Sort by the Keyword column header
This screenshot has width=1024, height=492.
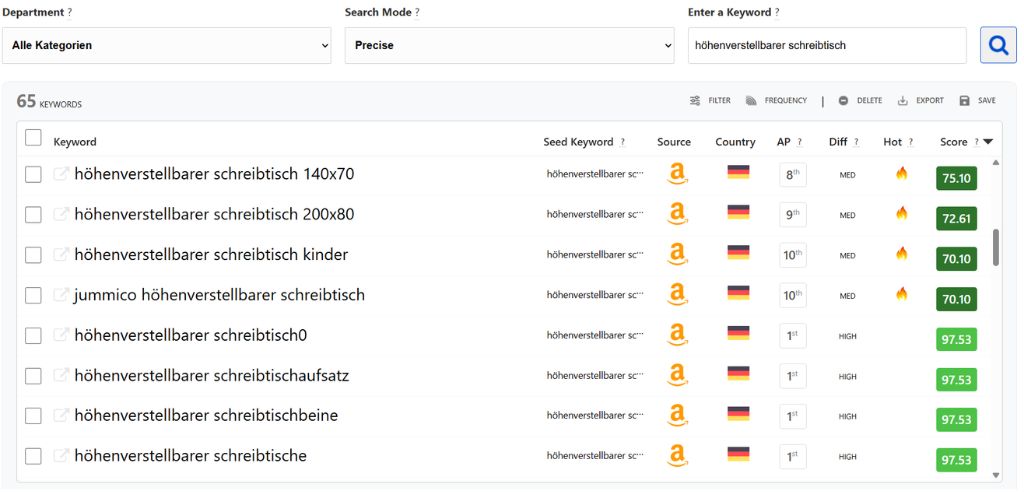coord(75,142)
